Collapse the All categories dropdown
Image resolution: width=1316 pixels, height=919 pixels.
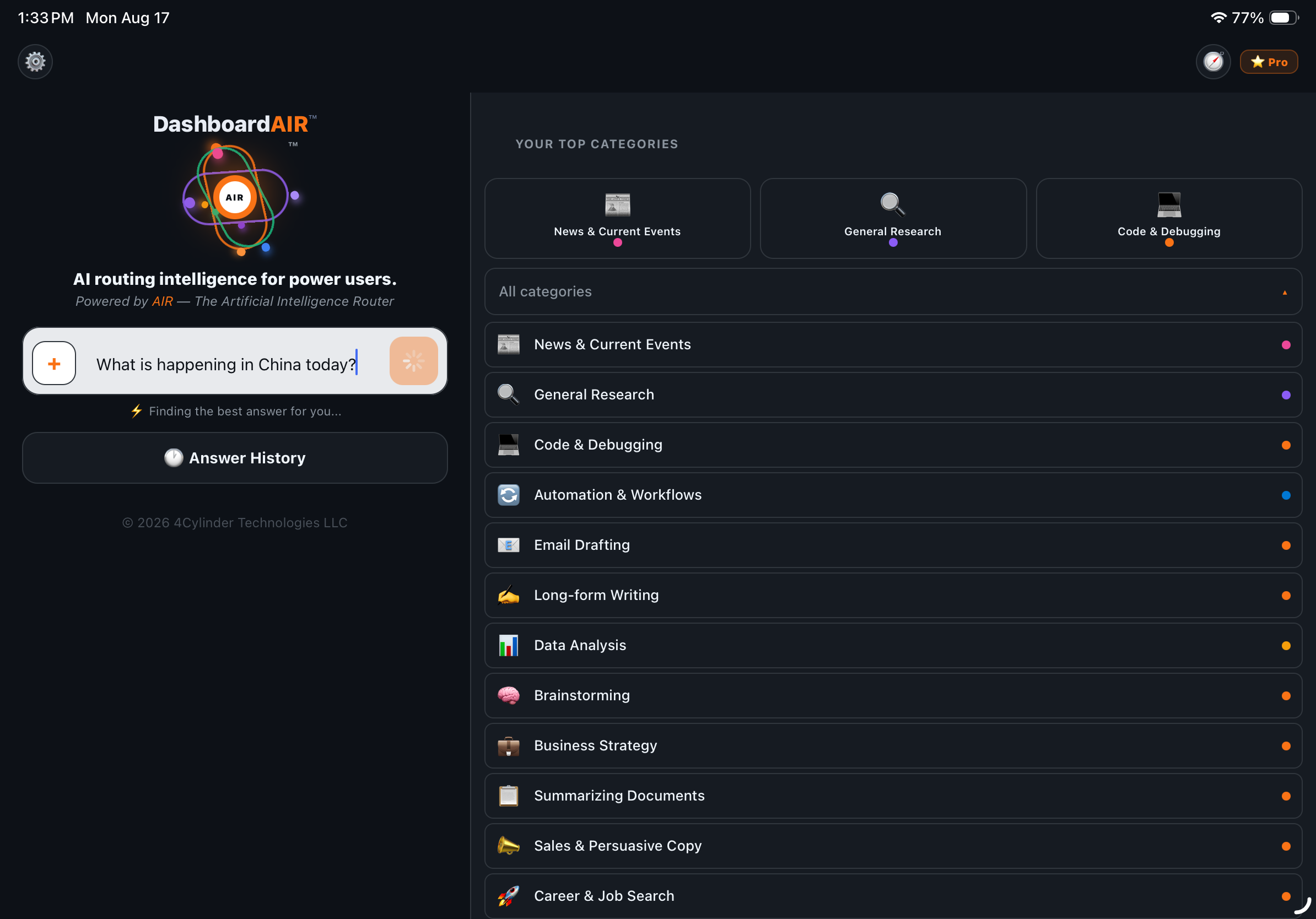(x=893, y=291)
